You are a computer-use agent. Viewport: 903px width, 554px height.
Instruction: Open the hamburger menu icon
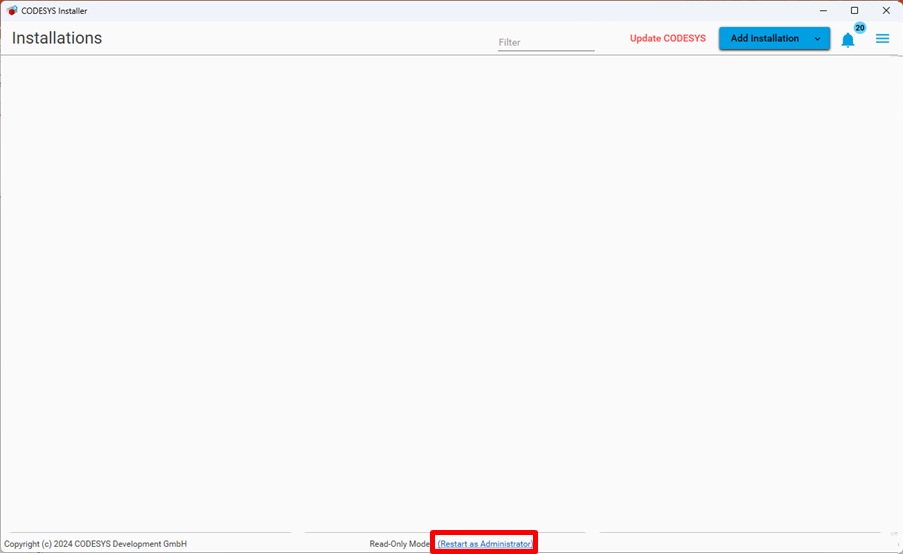pyautogui.click(x=882, y=39)
